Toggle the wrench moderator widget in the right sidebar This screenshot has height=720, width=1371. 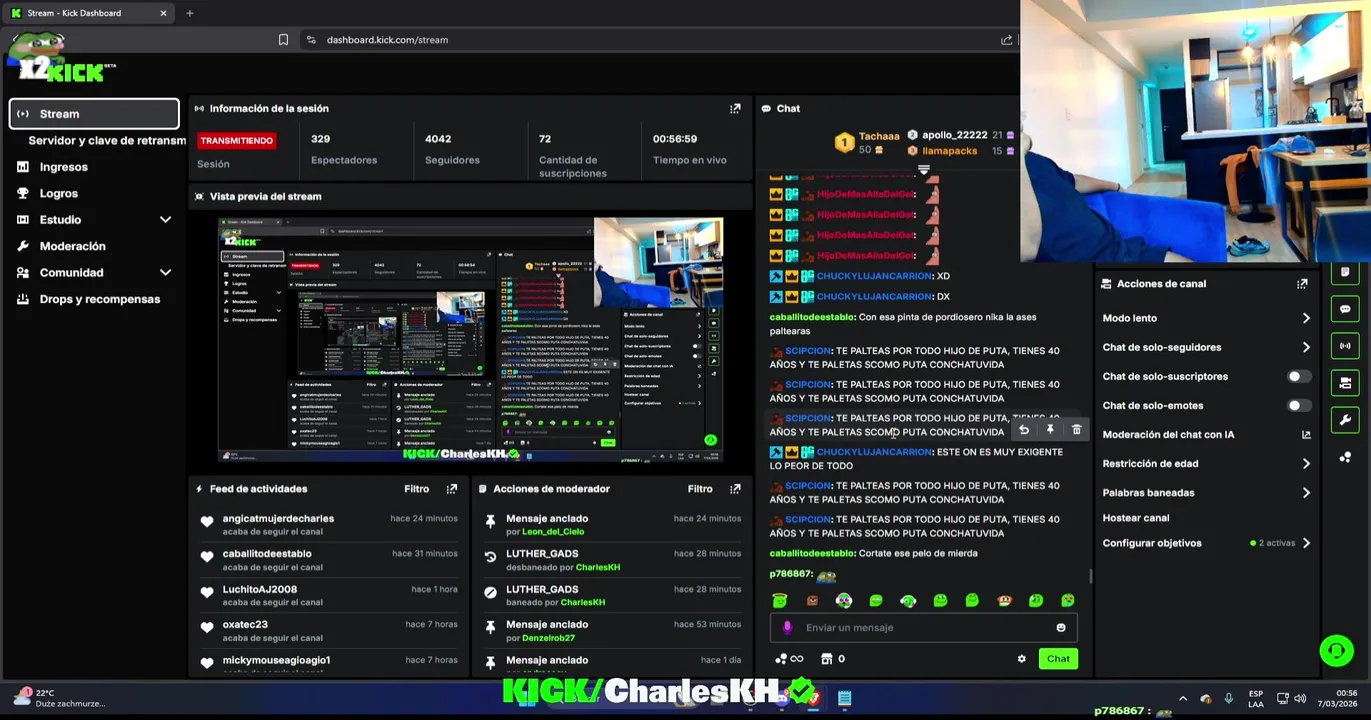click(1345, 420)
